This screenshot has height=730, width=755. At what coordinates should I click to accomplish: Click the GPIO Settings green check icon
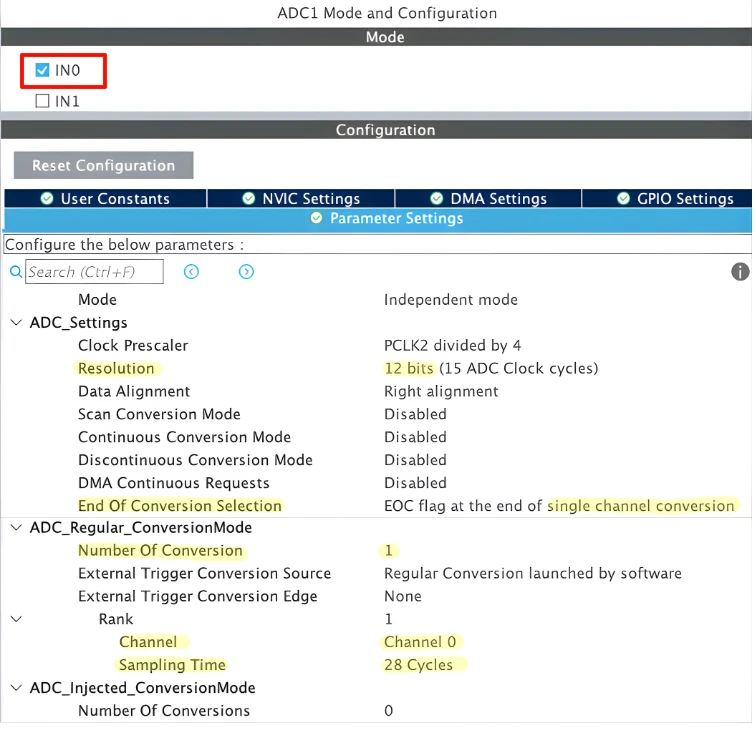[624, 199]
